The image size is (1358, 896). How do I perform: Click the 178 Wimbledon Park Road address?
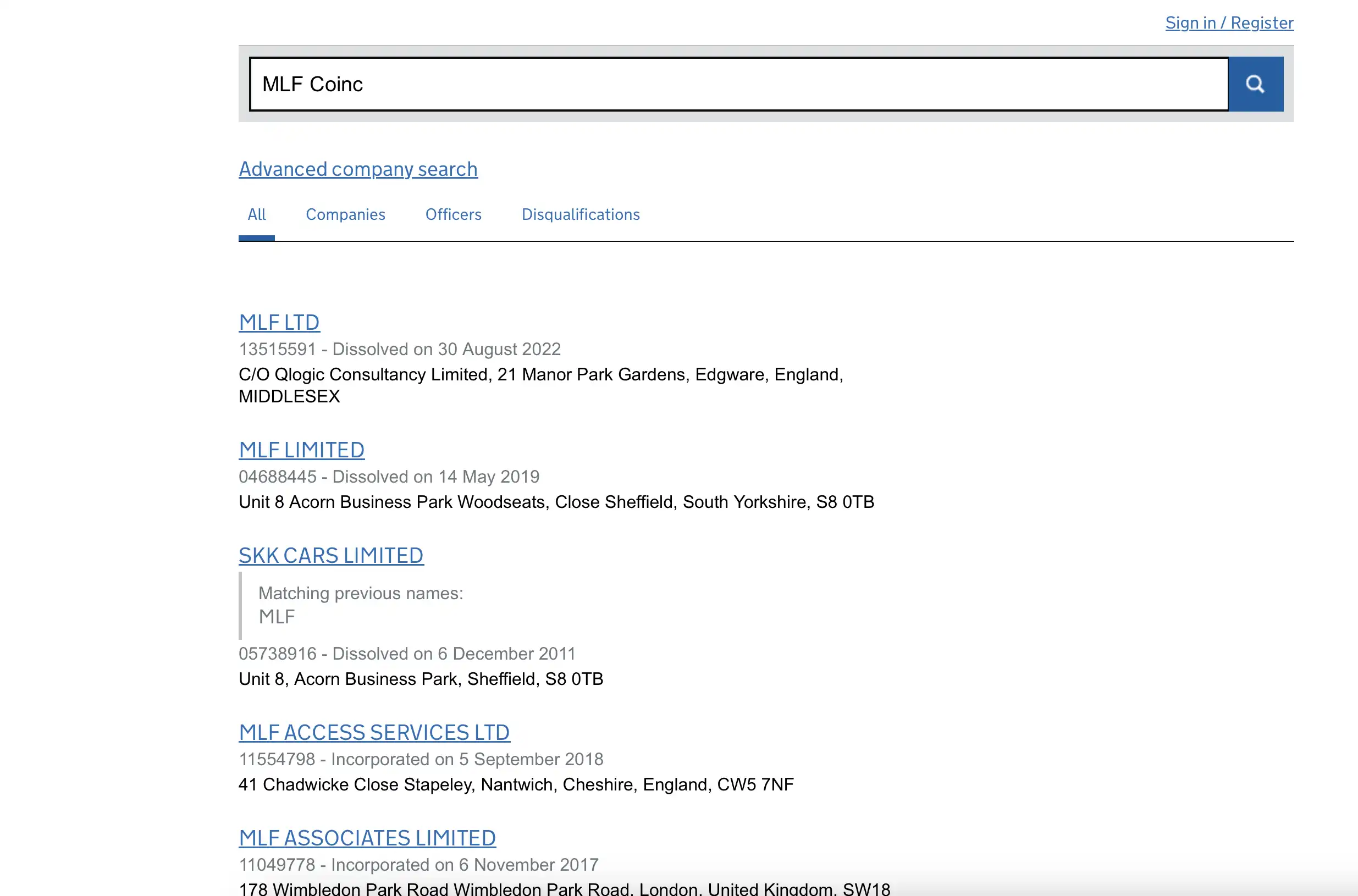(x=565, y=888)
